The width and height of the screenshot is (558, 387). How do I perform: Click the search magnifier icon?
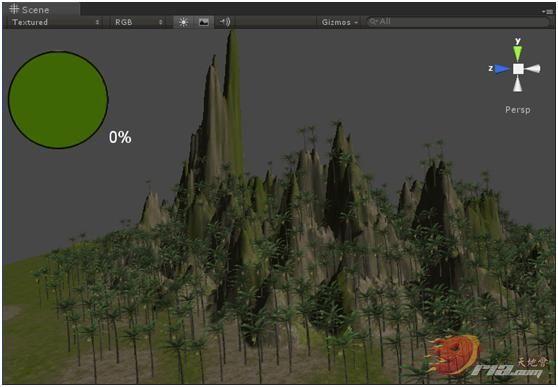373,22
